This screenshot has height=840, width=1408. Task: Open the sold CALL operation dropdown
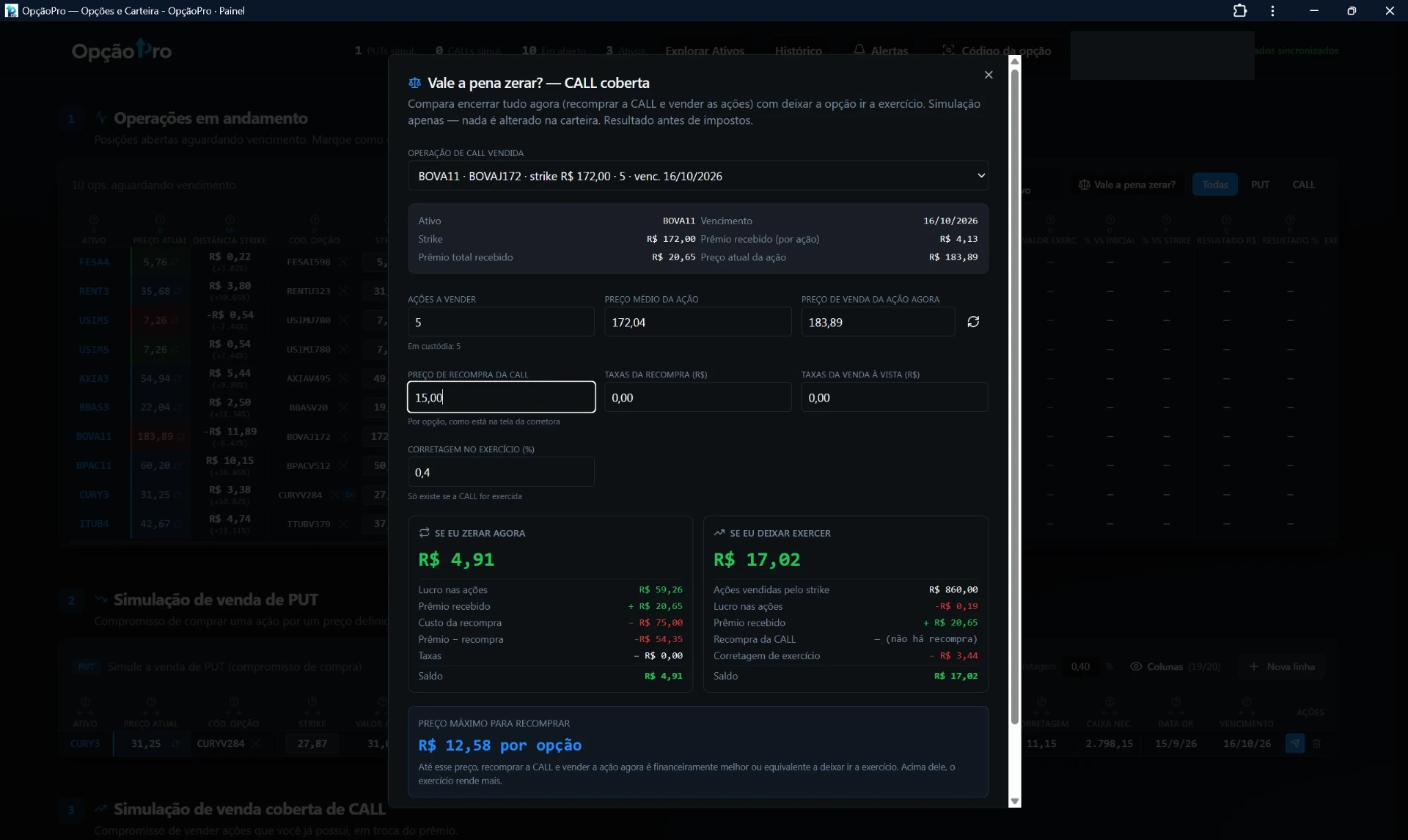[x=697, y=176]
